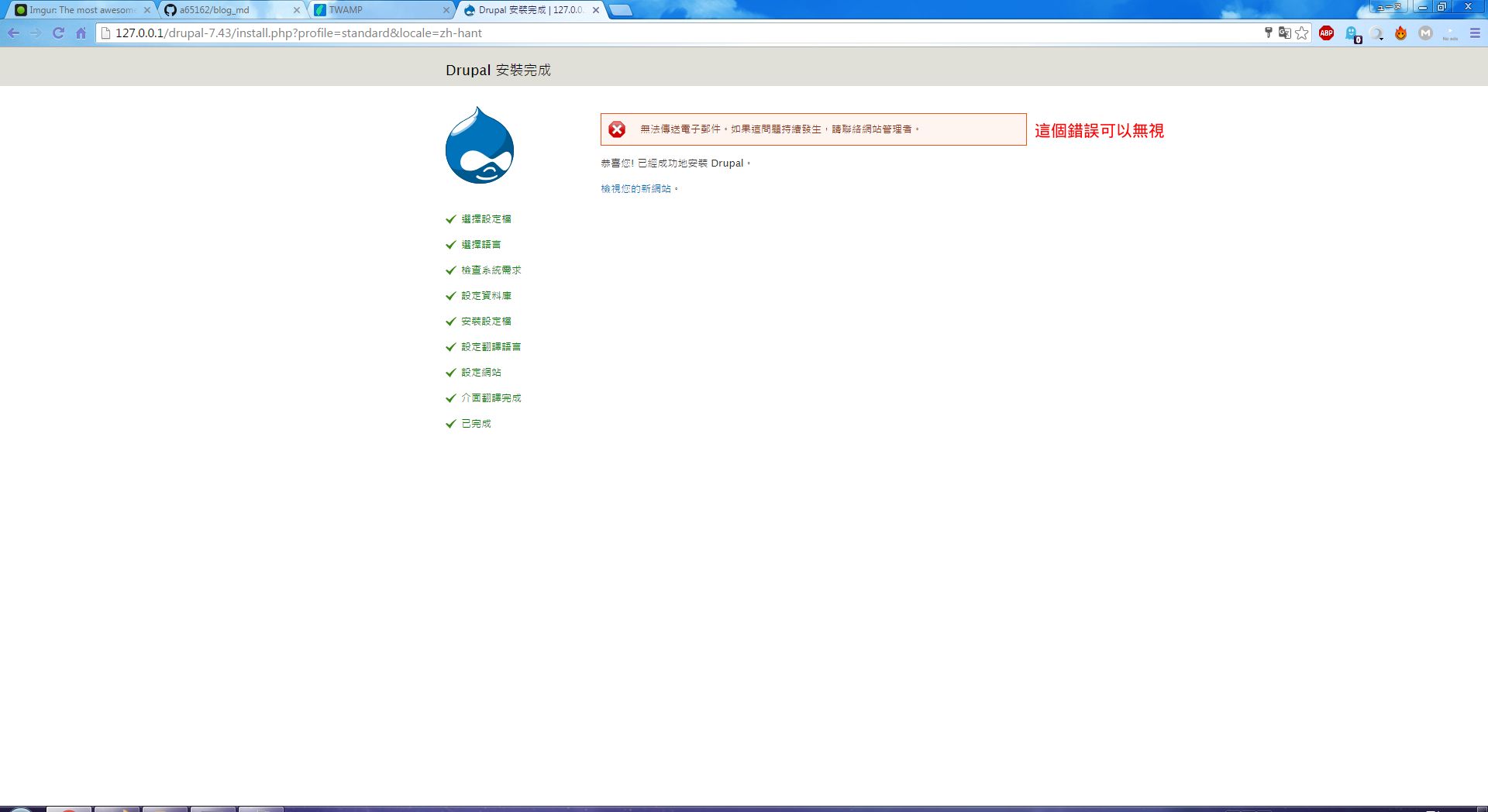Click the 設定網站 step
This screenshot has height=812, width=1488.
click(481, 373)
